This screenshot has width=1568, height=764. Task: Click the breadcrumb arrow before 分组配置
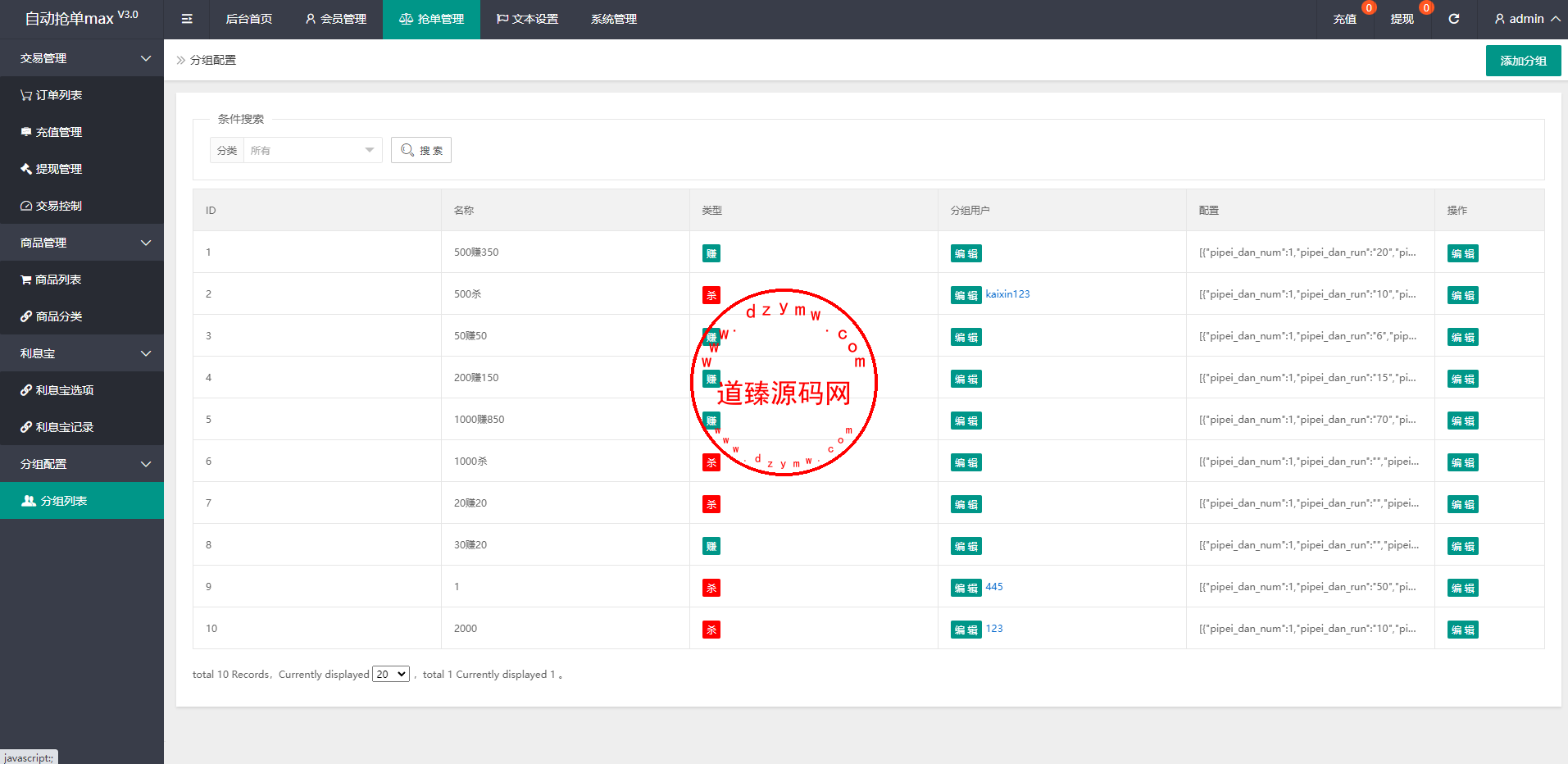pyautogui.click(x=181, y=60)
